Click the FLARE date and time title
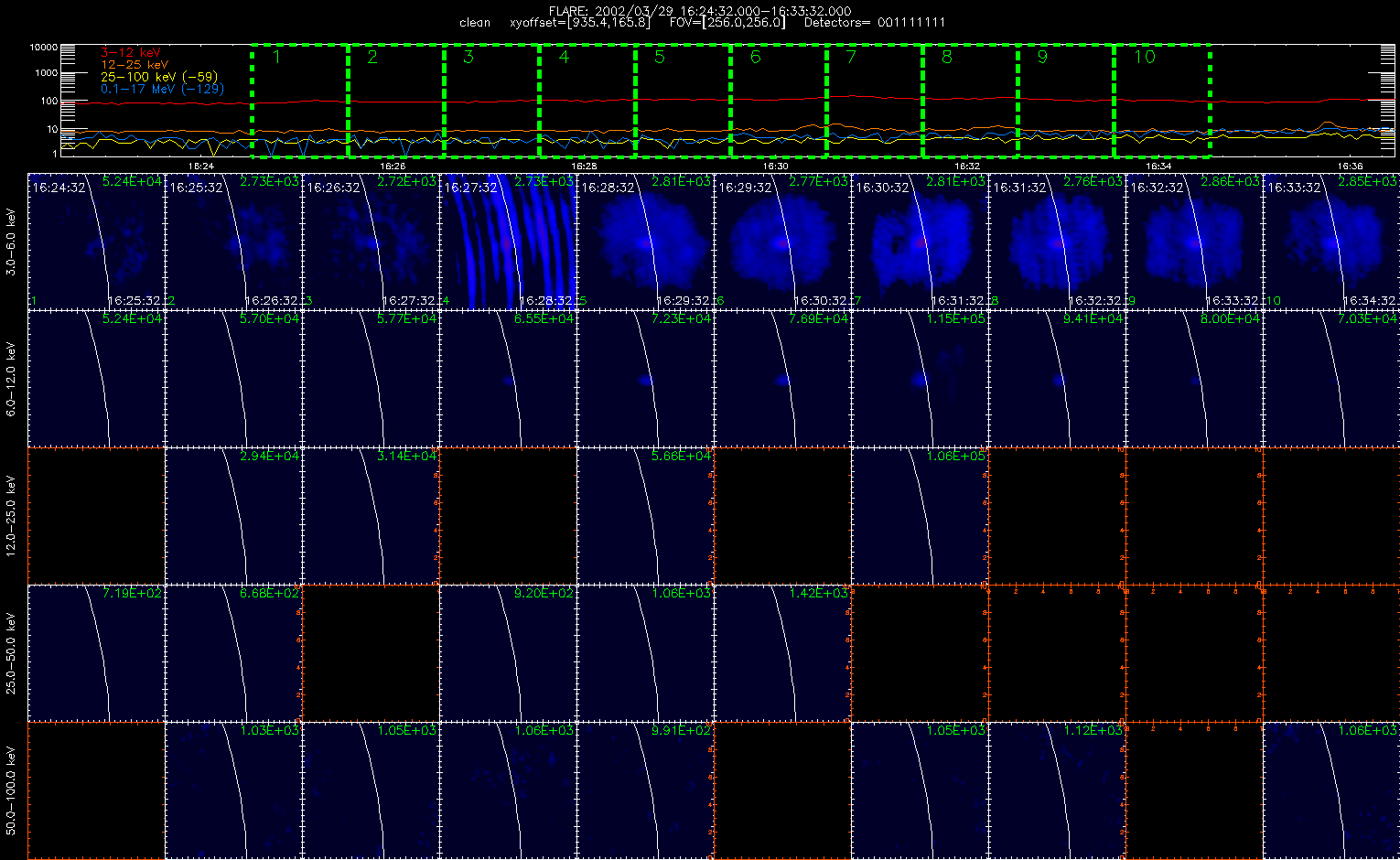The width and height of the screenshot is (1400, 860). point(700,11)
